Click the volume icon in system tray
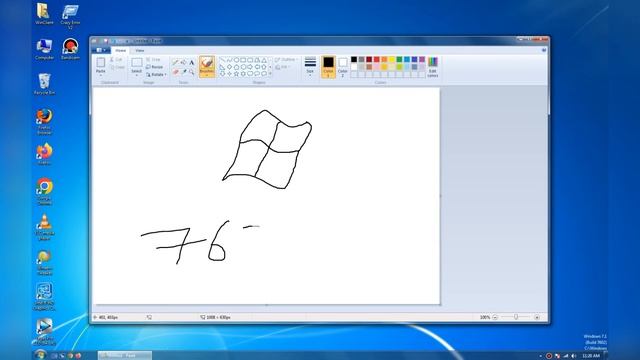 [x=574, y=356]
